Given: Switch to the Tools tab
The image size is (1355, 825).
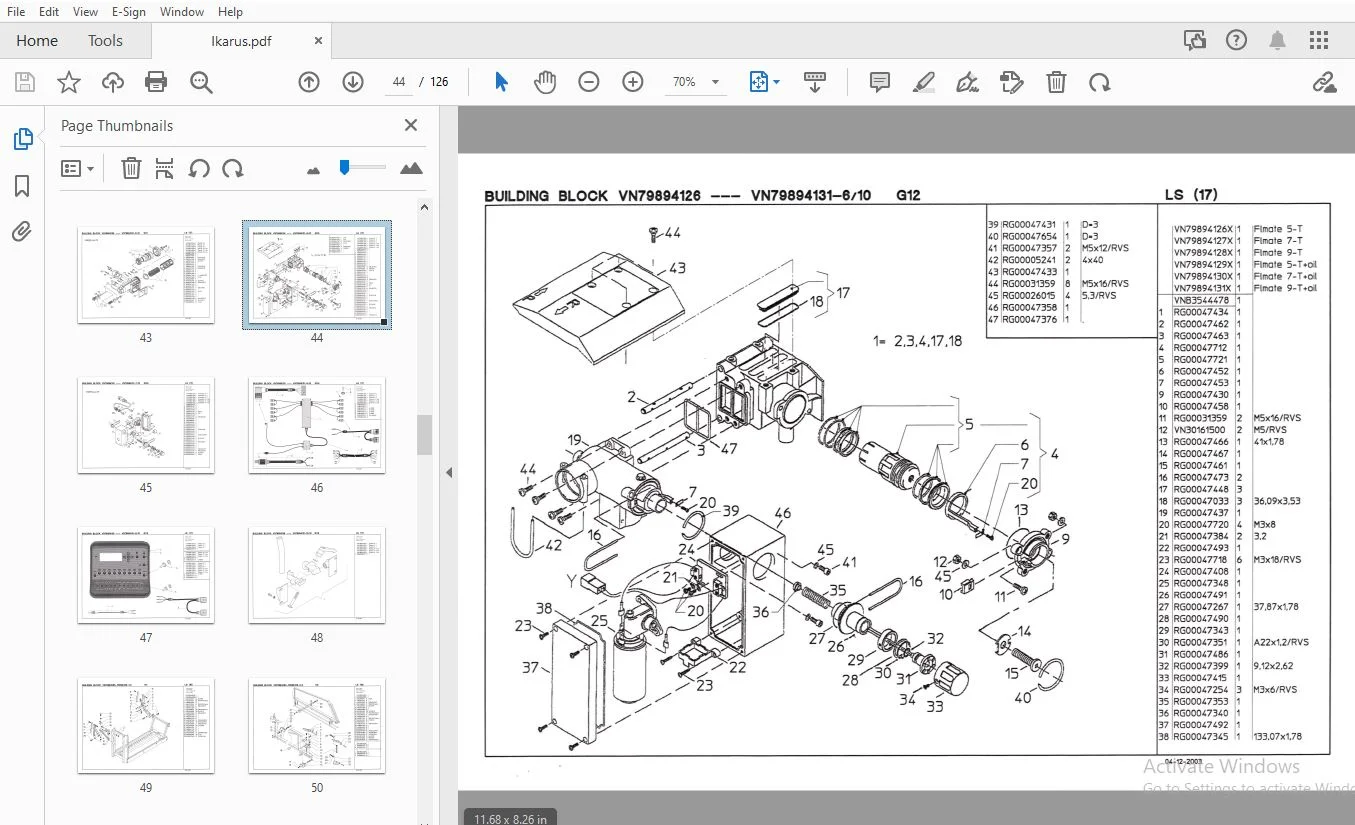Looking at the screenshot, I should (105, 41).
